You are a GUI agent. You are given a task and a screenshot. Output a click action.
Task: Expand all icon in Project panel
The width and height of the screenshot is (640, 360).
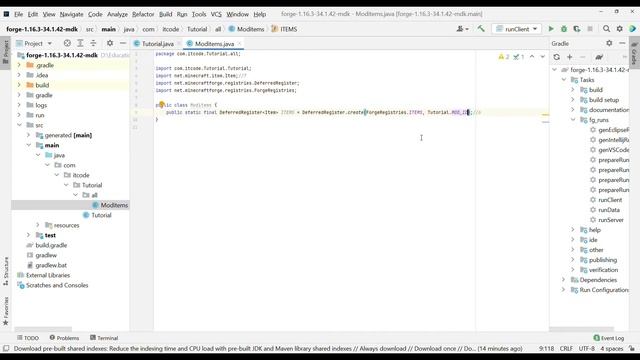tap(80, 43)
